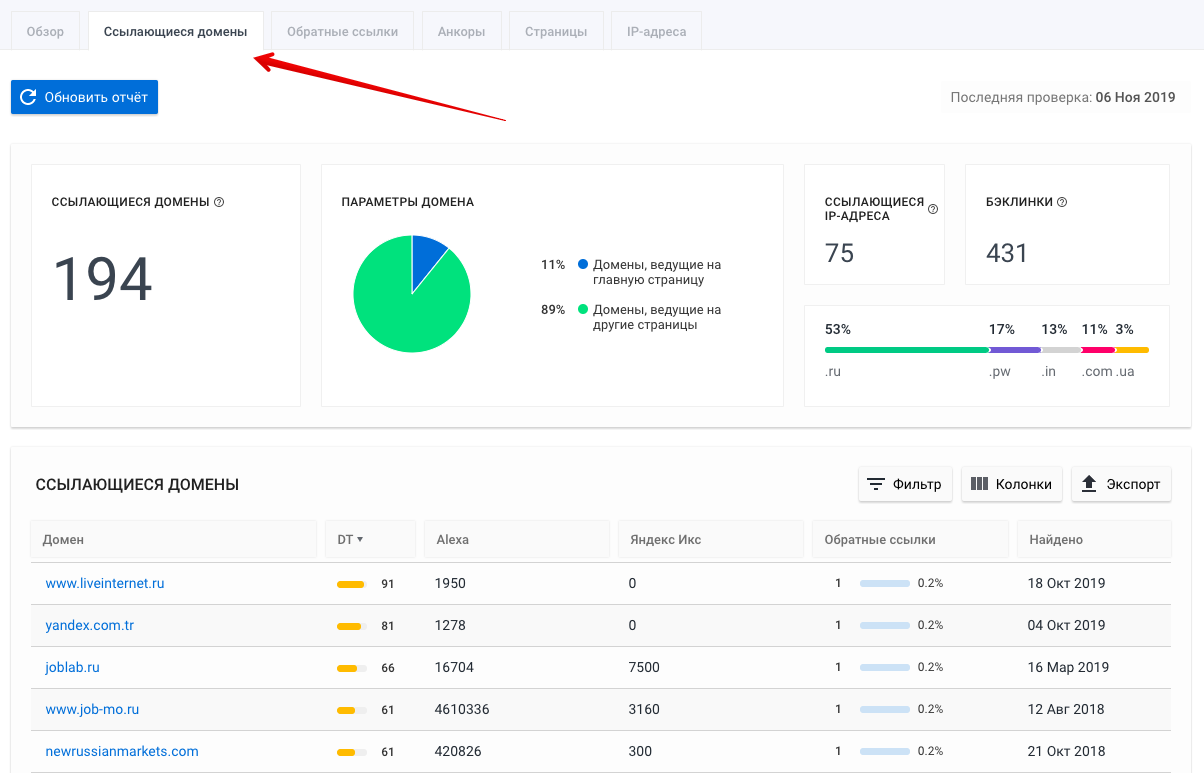Click the blue pie chart slice

click(427, 258)
